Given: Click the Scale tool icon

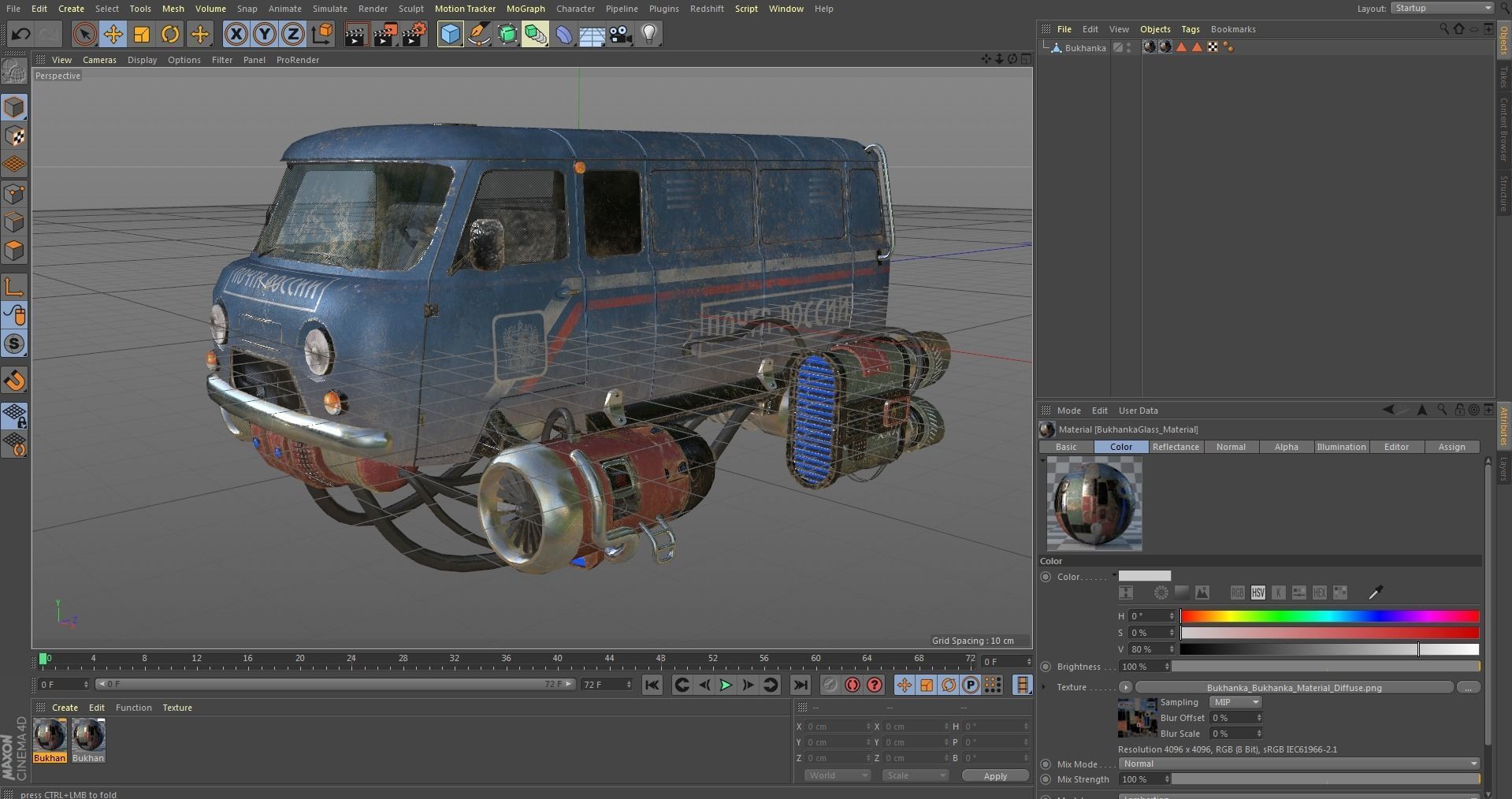Looking at the screenshot, I should coord(142,34).
